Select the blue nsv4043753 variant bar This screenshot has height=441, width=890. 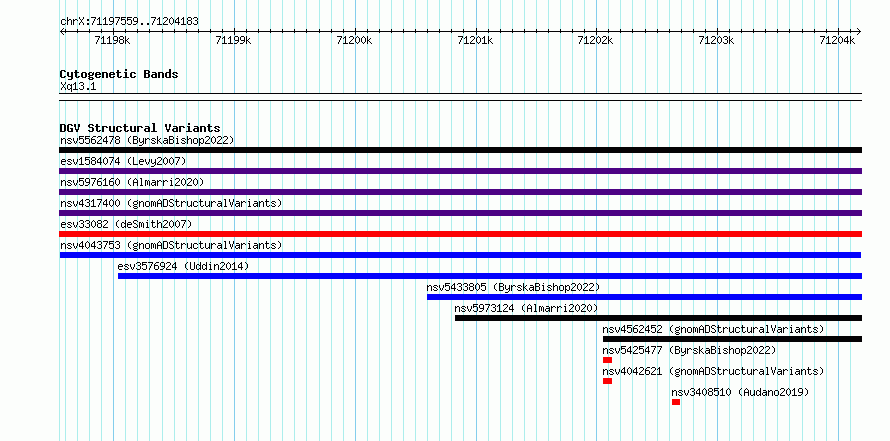coord(460,255)
